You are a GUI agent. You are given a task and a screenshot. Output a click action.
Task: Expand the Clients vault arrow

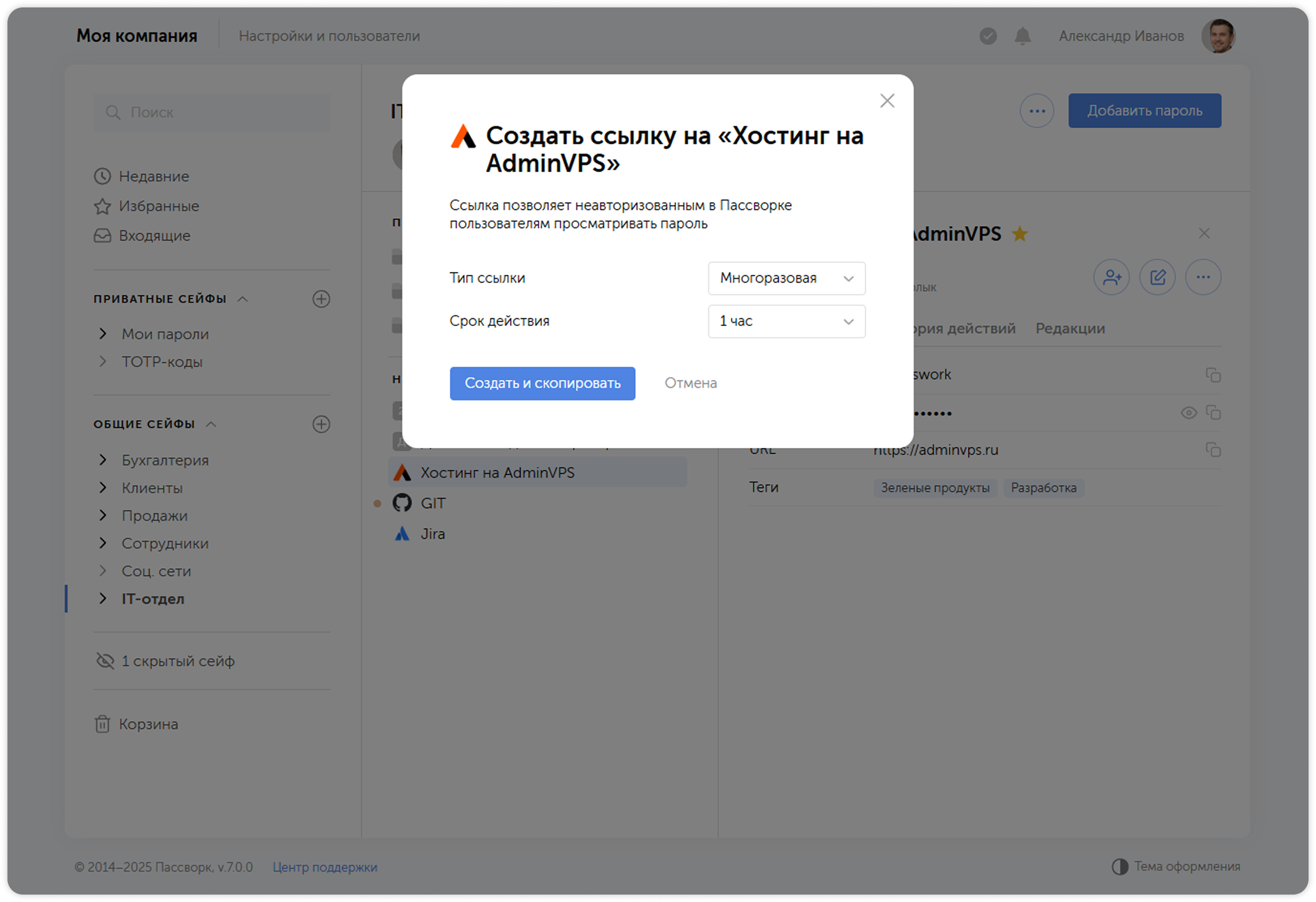point(103,488)
